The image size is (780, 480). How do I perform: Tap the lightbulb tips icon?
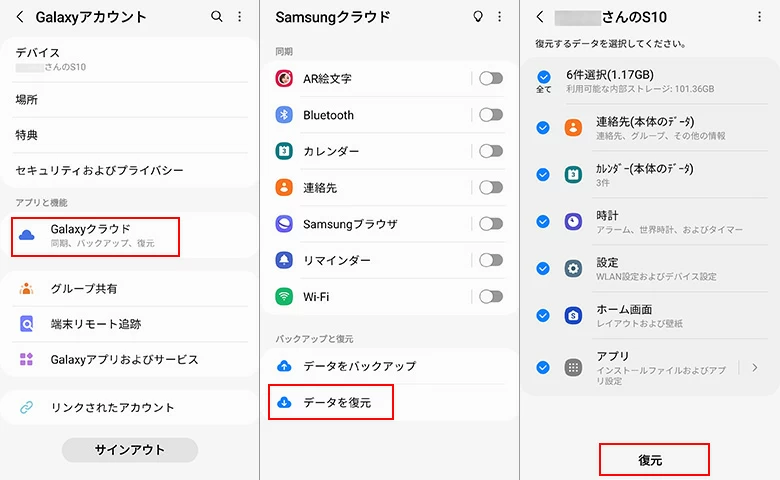477,17
